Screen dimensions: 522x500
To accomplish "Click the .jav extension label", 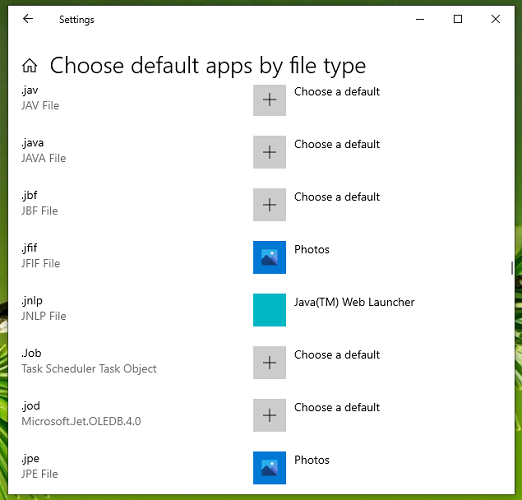I will [30, 90].
